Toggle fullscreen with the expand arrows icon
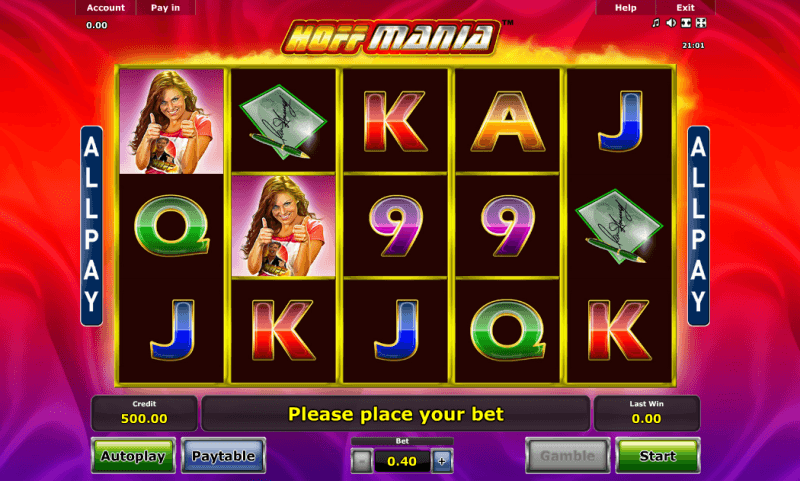800x481 pixels. tap(701, 23)
